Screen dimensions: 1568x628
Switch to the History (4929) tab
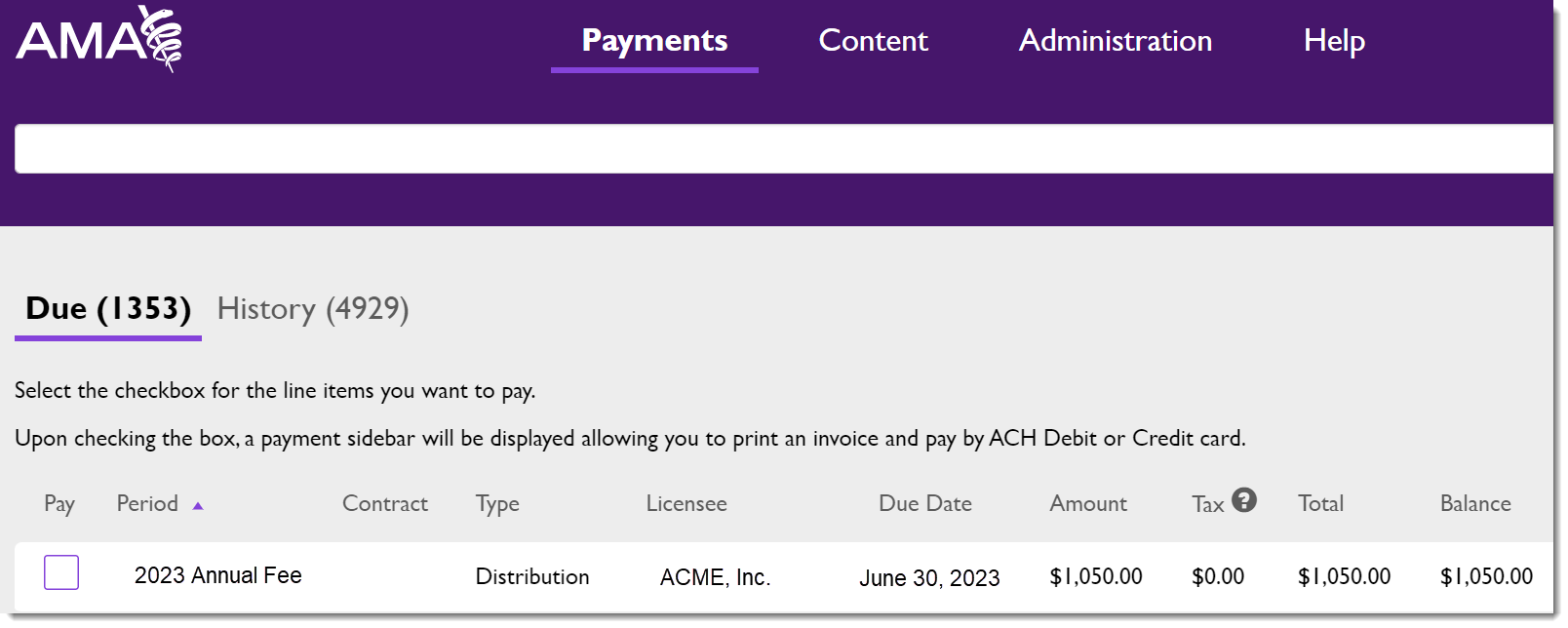coord(313,308)
